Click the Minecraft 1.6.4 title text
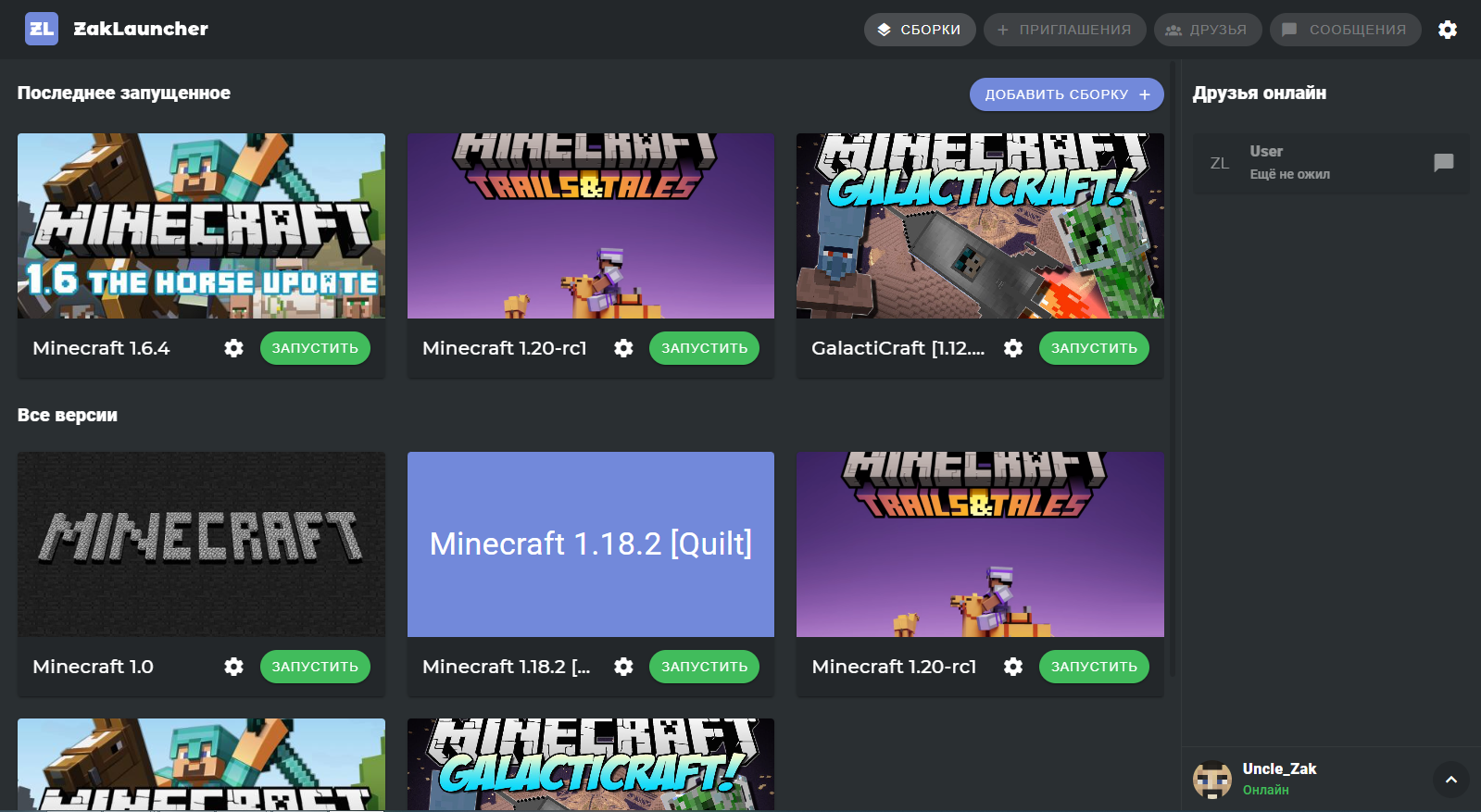The image size is (1481, 812). [x=101, y=348]
